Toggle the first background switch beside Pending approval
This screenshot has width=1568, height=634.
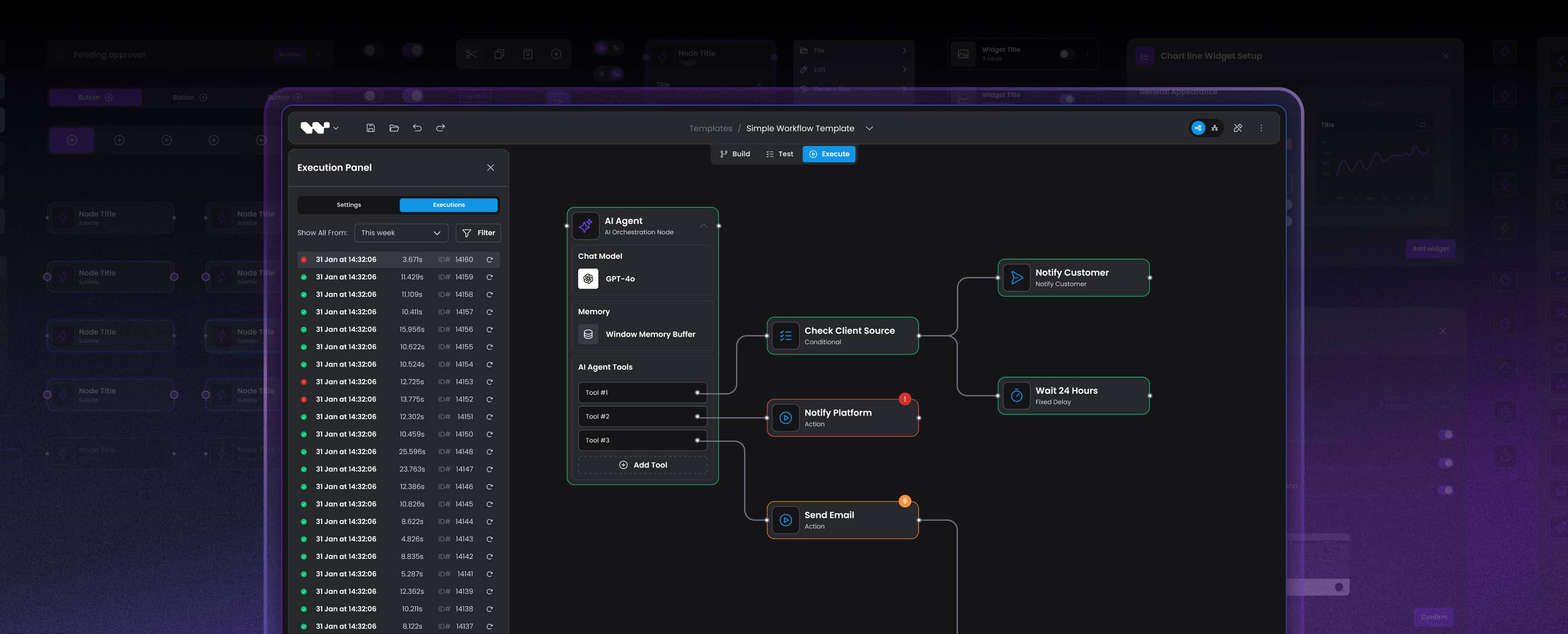pyautogui.click(x=373, y=51)
